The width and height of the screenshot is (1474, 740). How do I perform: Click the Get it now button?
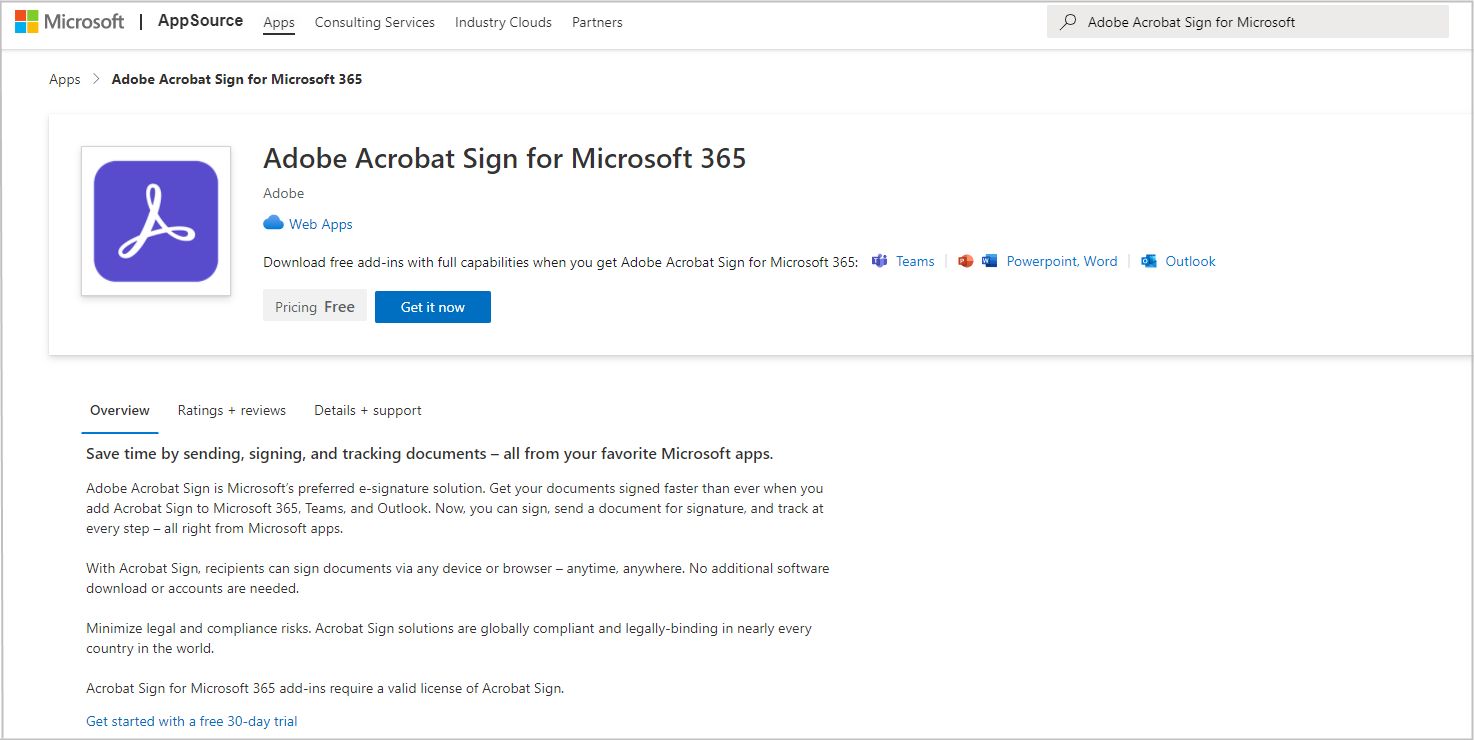433,307
